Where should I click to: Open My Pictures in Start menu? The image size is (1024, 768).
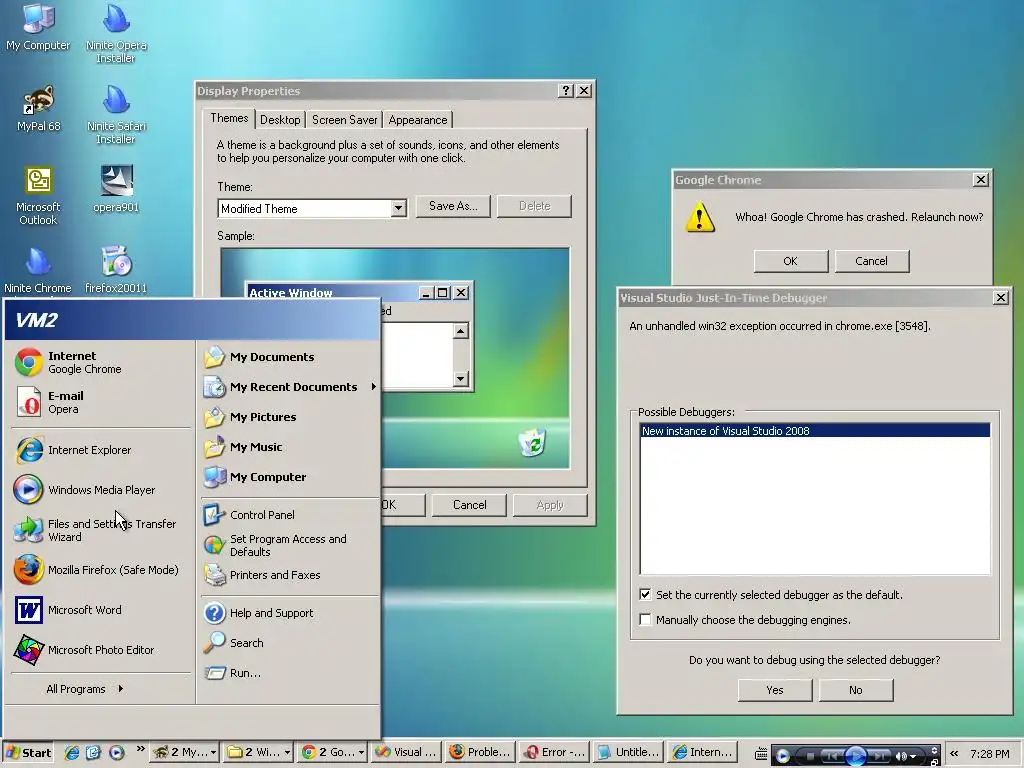289,417
